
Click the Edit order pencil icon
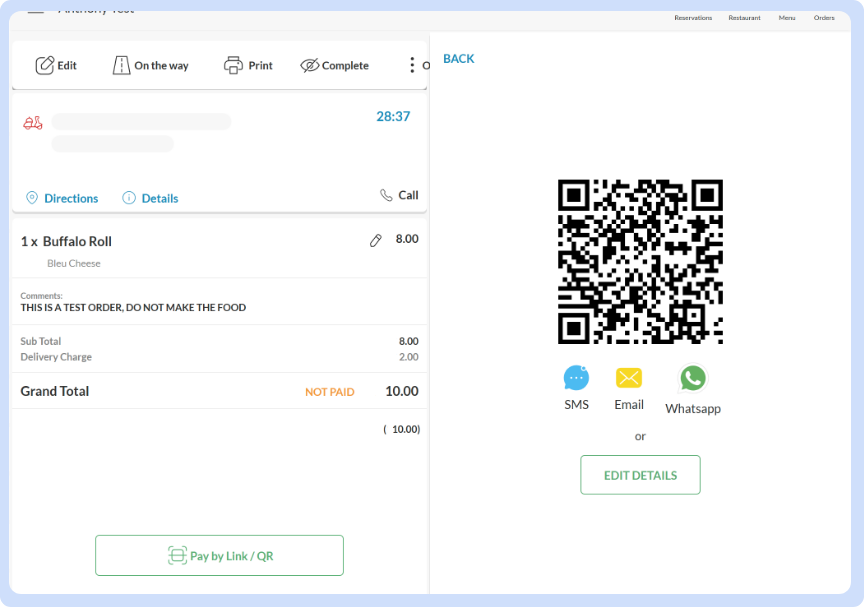click(x=45, y=66)
